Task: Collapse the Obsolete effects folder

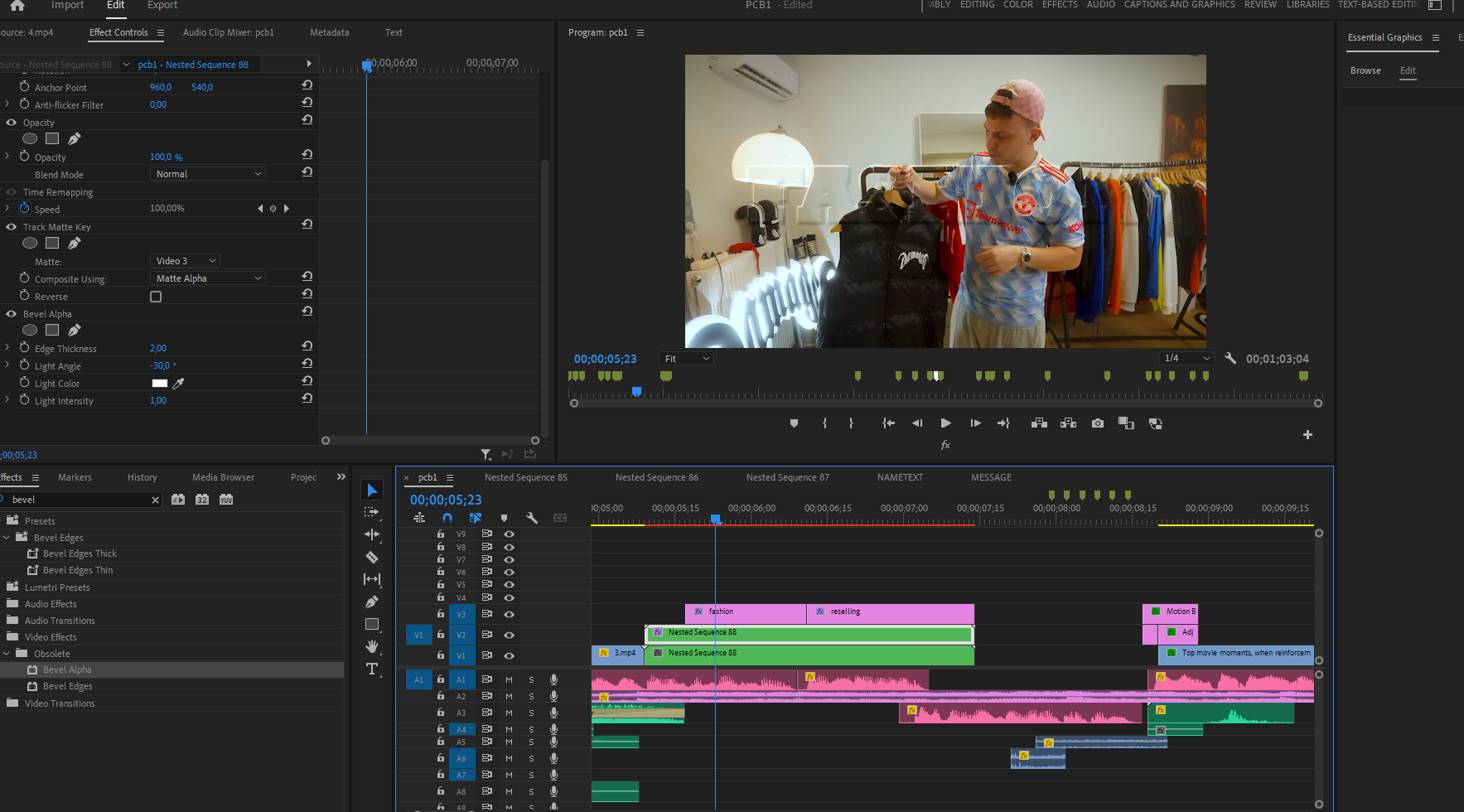Action: pyautogui.click(x=7, y=654)
